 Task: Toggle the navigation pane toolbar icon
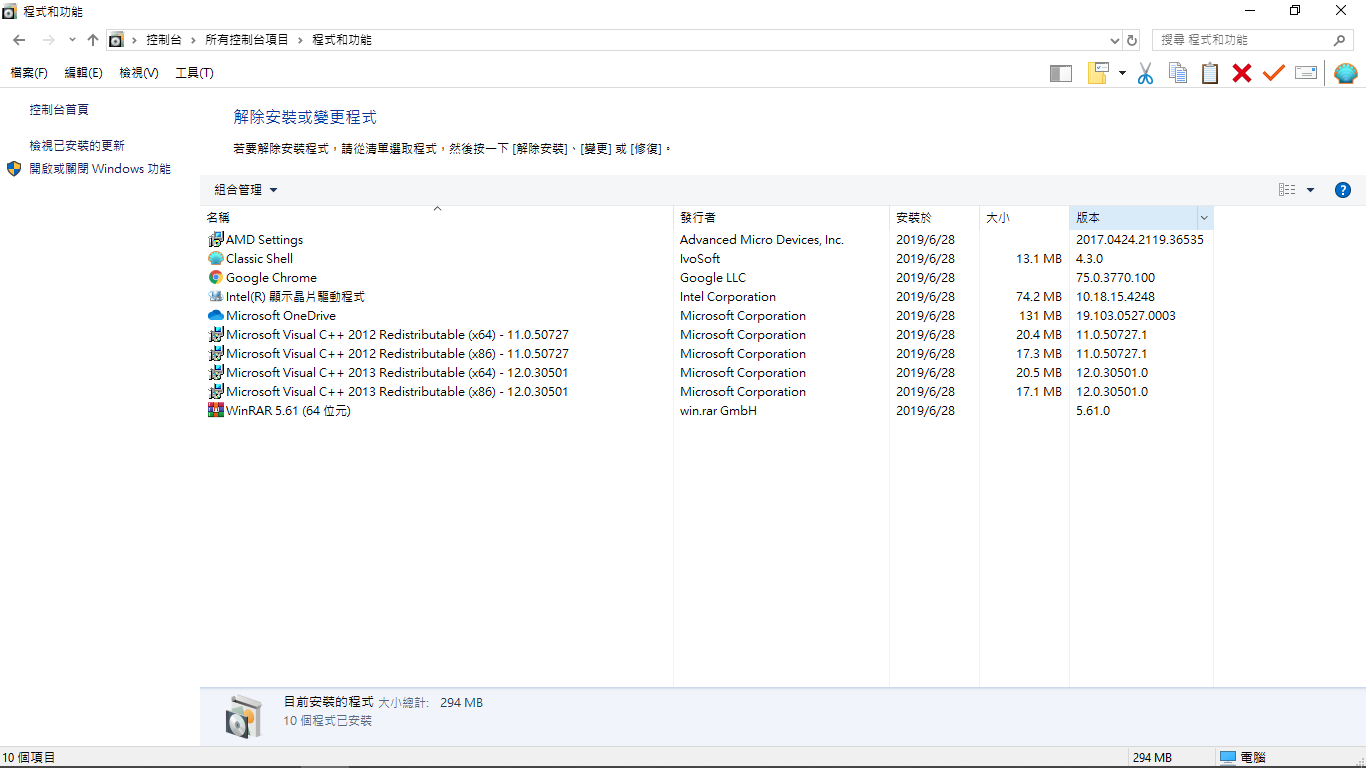tap(1061, 73)
